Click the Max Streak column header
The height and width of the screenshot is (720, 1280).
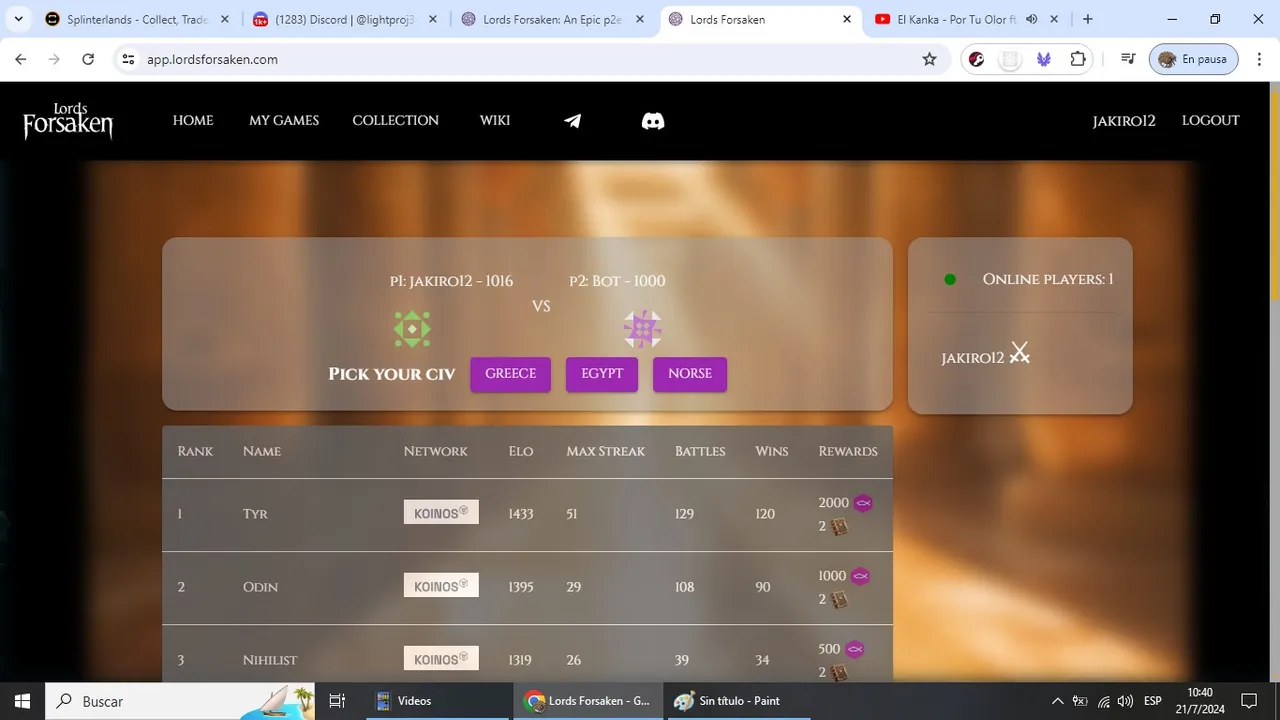[606, 451]
